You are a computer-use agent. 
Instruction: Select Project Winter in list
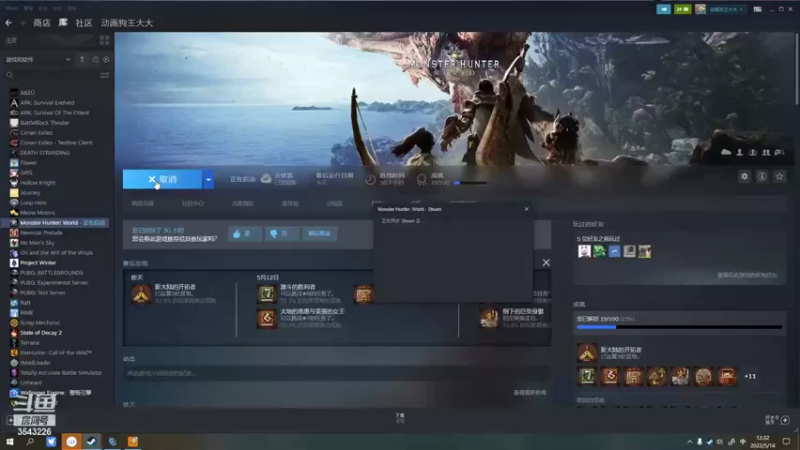click(38, 263)
